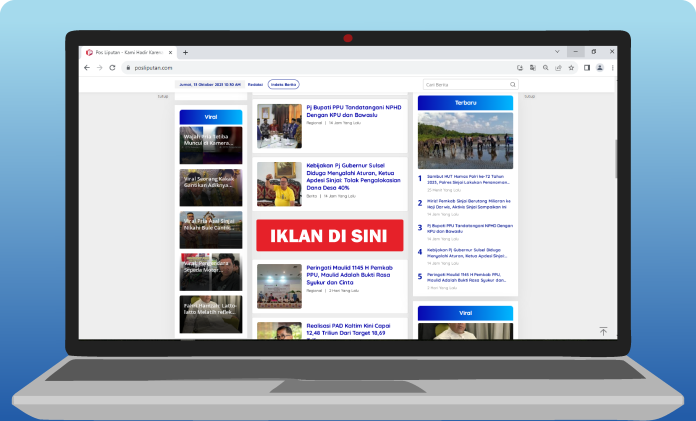The height and width of the screenshot is (421, 696).
Task: Open Realisasi PAD Kaltim headline
Action: tap(348, 331)
